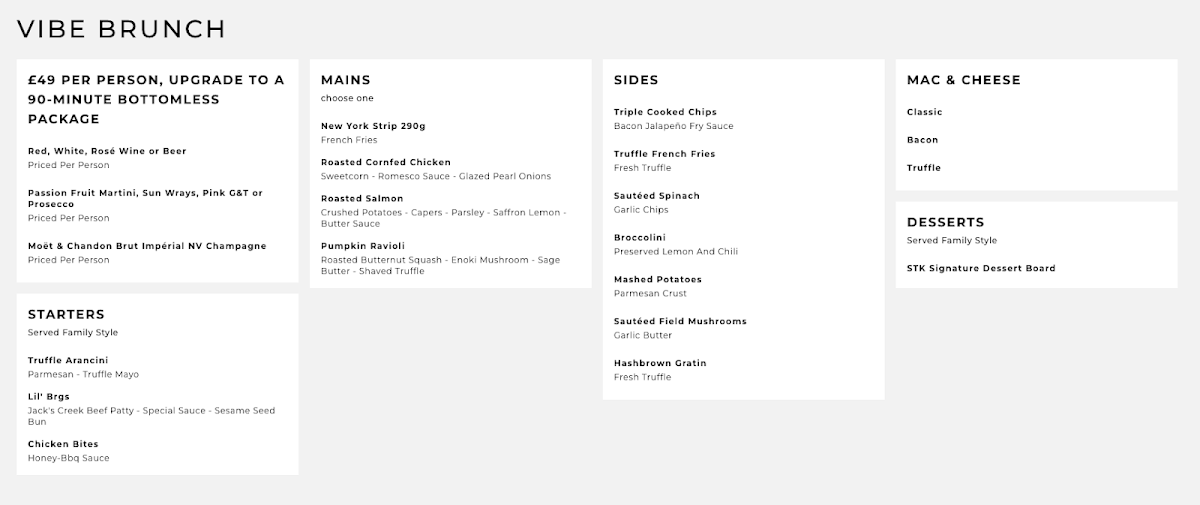Click Red, White, Rosé Wine or Beer option

pyautogui.click(x=107, y=151)
